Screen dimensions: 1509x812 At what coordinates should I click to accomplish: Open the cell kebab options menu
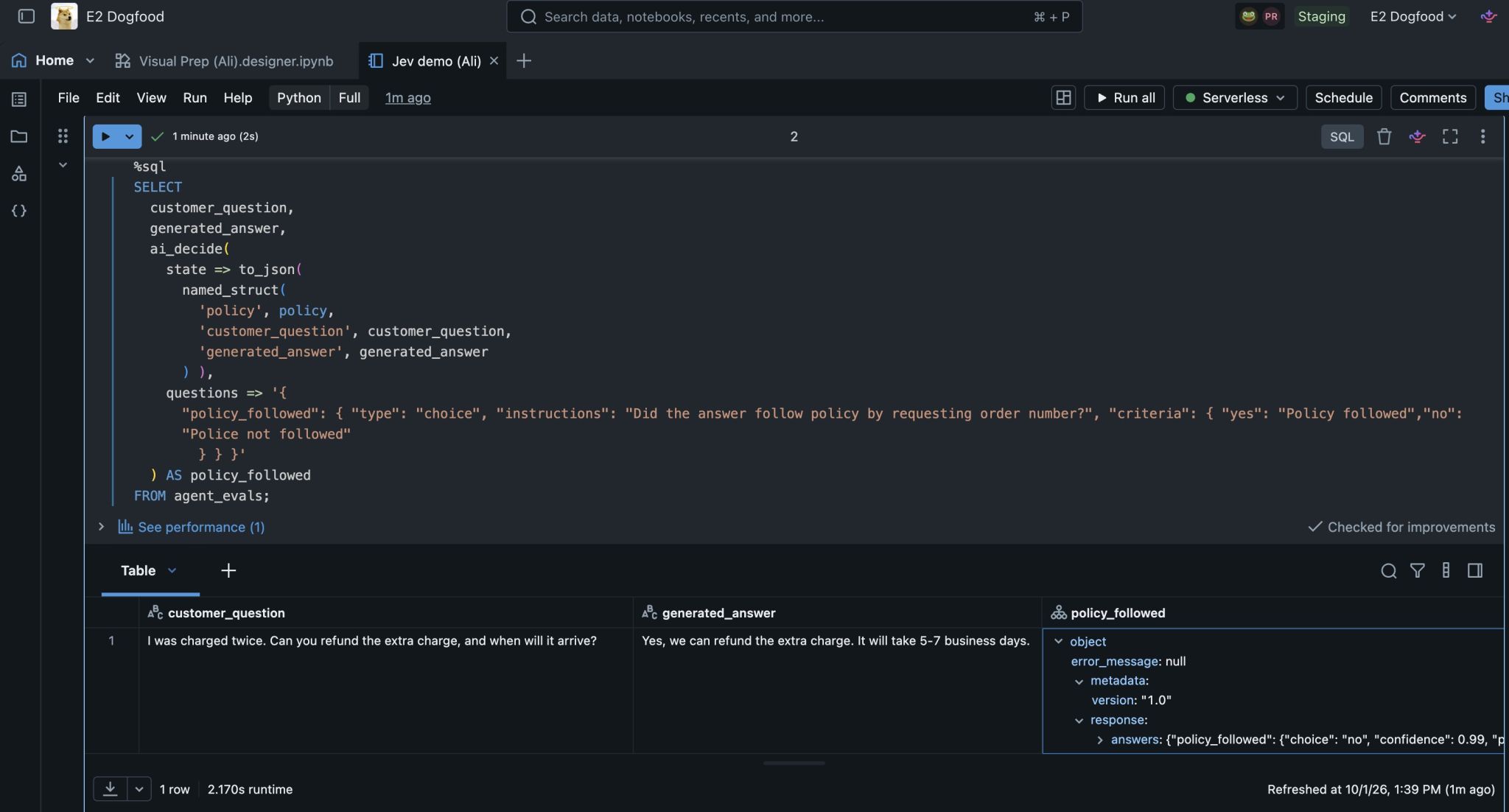[x=1482, y=136]
